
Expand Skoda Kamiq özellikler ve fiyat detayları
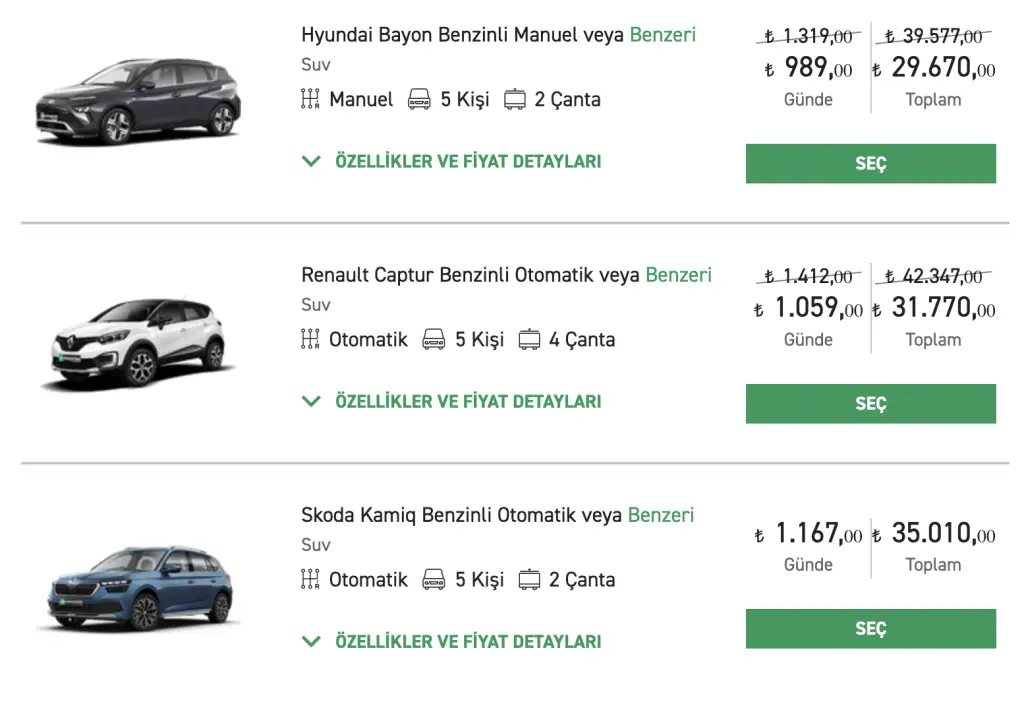coord(452,641)
